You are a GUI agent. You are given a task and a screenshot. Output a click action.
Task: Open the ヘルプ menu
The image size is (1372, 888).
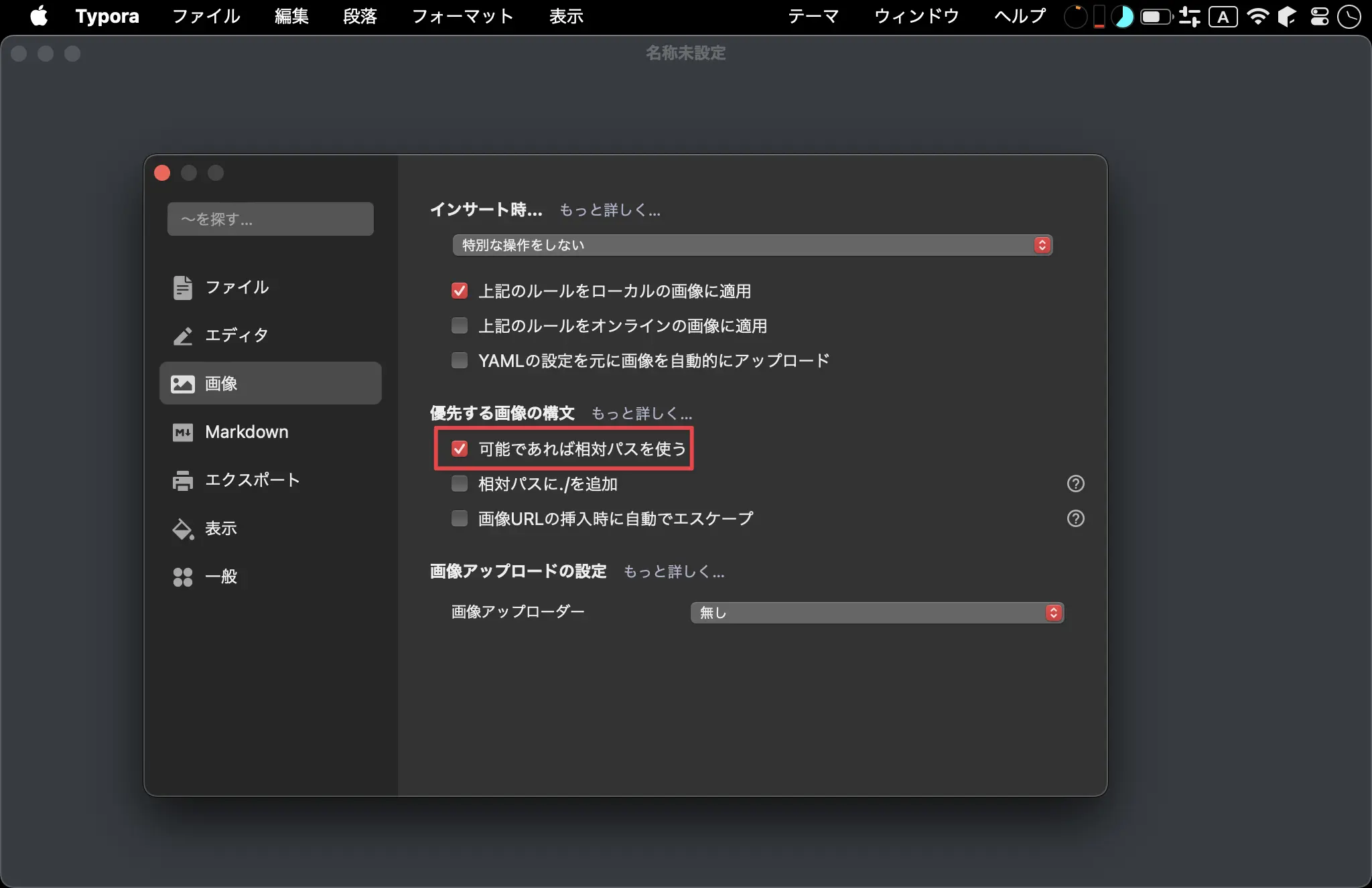(x=1020, y=16)
